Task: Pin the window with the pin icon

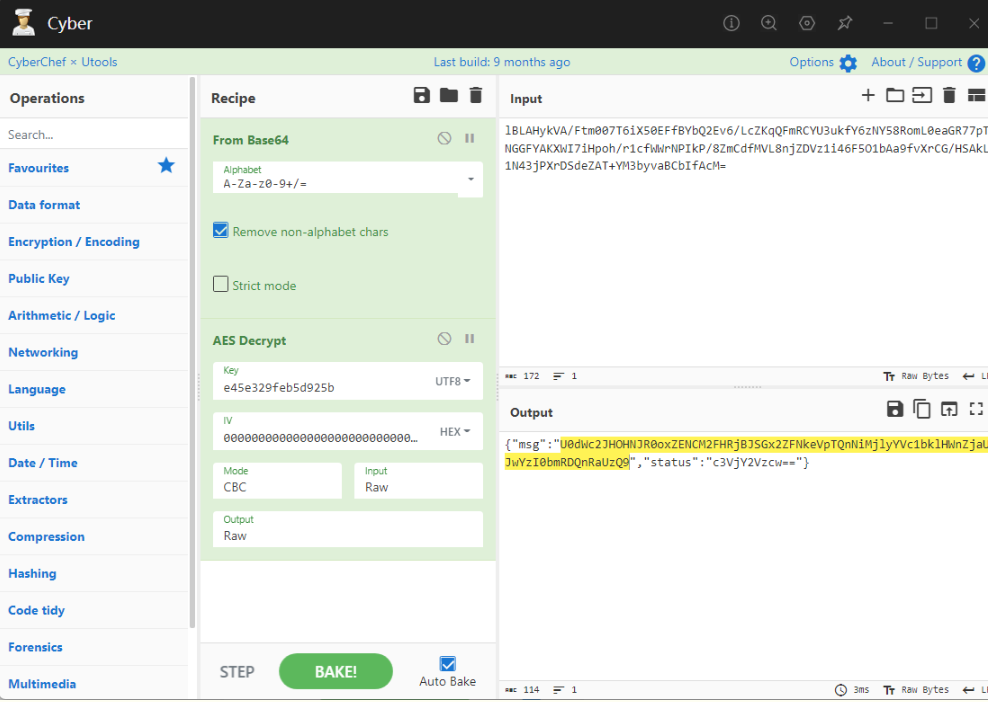Action: pos(844,23)
